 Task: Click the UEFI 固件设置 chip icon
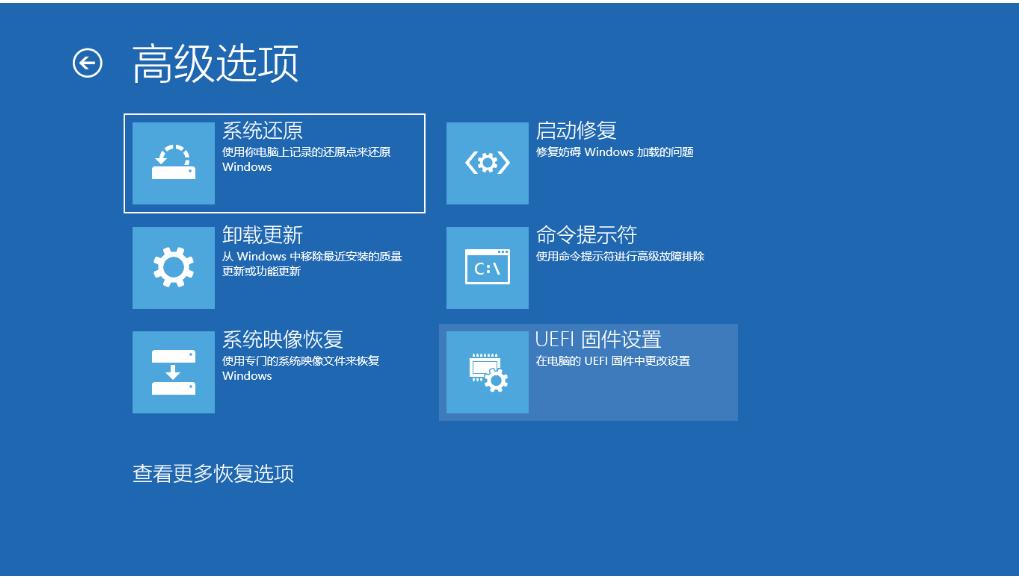[x=487, y=372]
